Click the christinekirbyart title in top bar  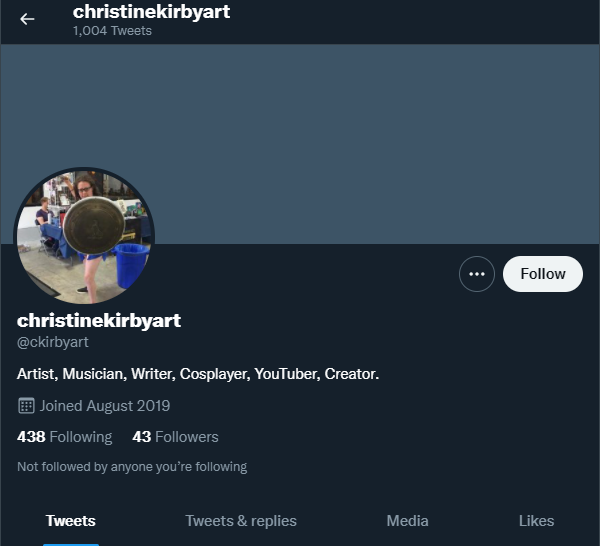(x=152, y=11)
